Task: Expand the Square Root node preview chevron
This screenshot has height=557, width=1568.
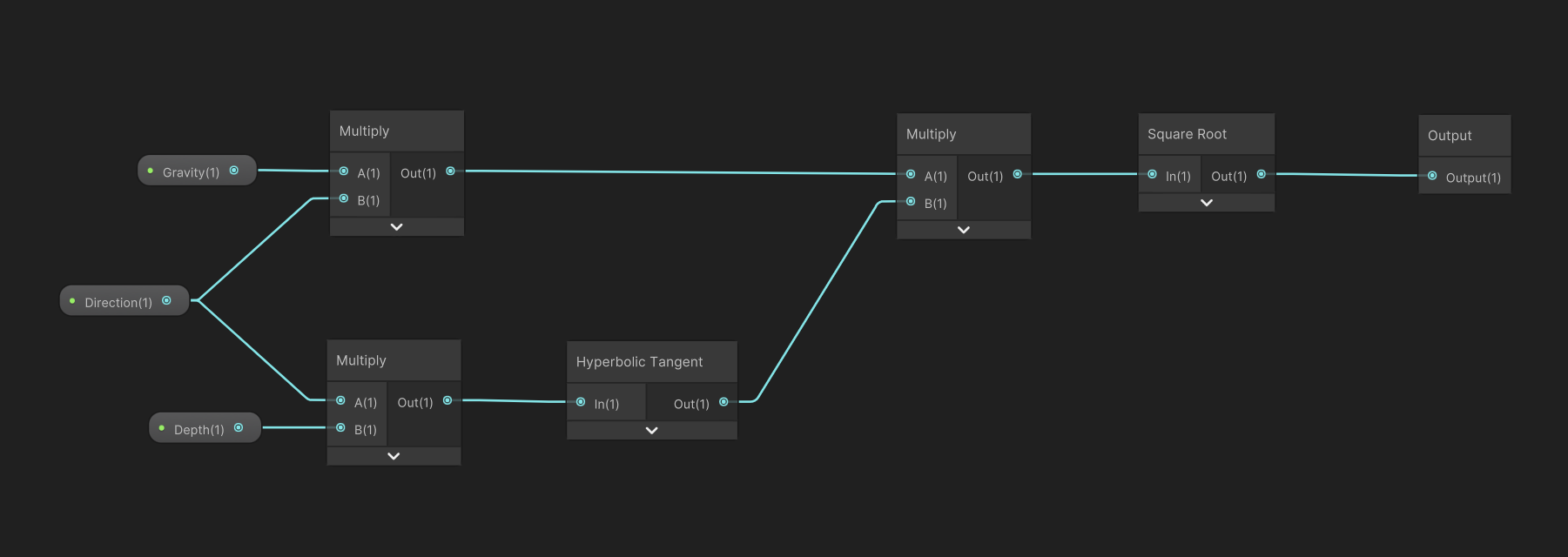Action: tap(1206, 203)
